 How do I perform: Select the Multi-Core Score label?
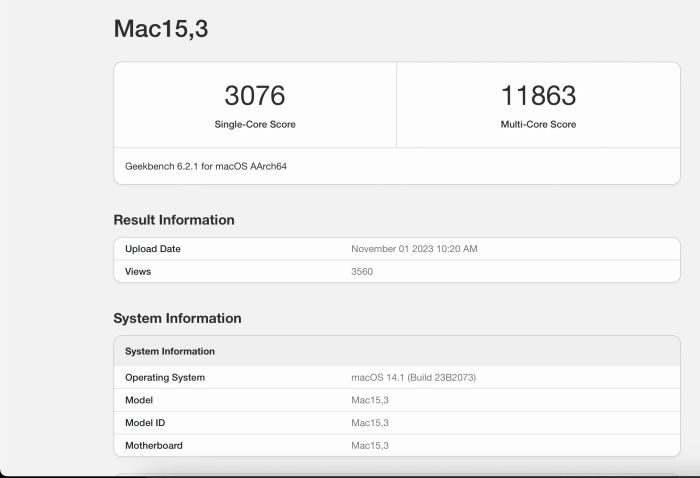click(x=538, y=125)
